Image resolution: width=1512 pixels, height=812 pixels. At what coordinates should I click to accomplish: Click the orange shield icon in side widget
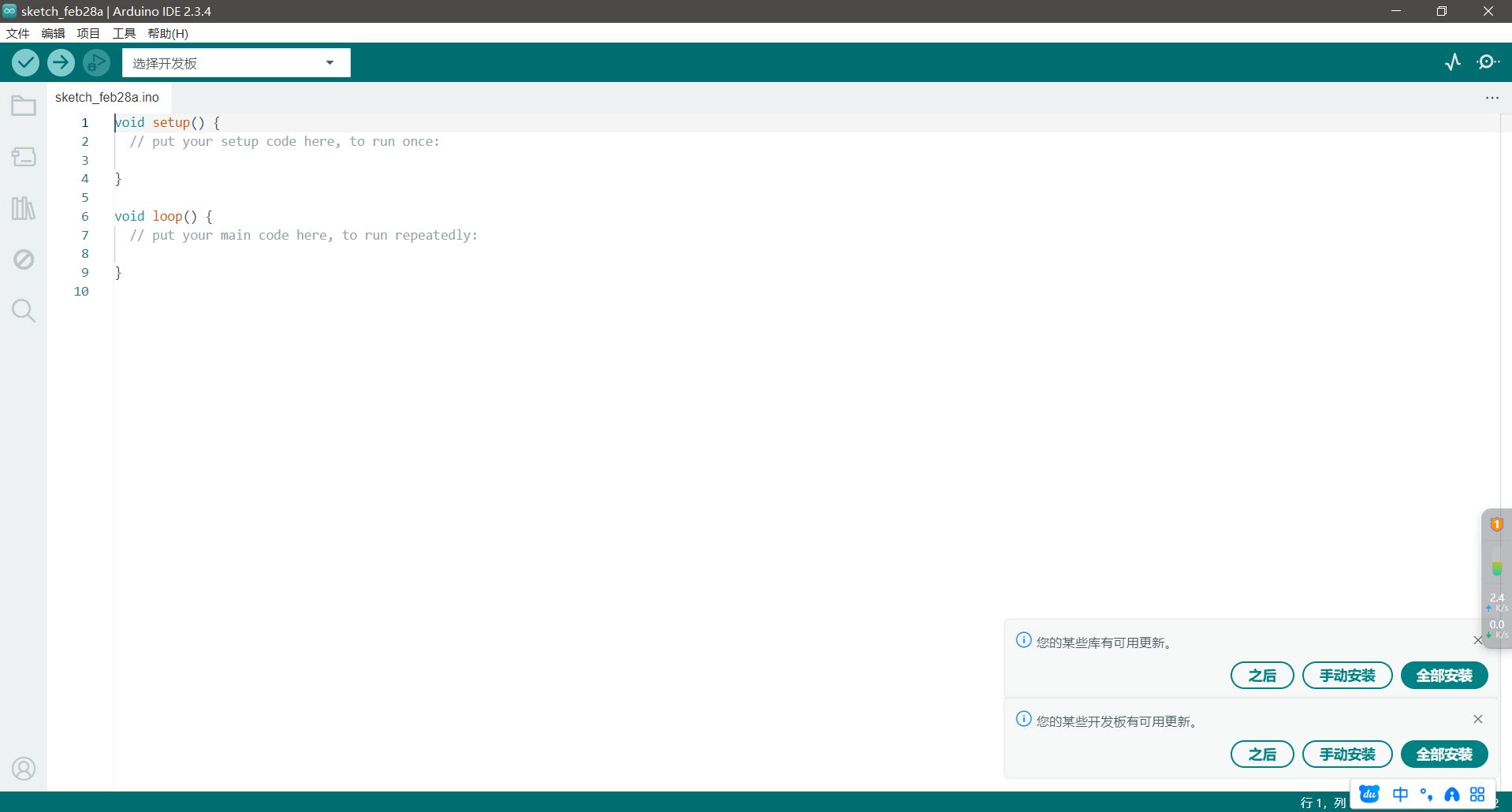1496,524
